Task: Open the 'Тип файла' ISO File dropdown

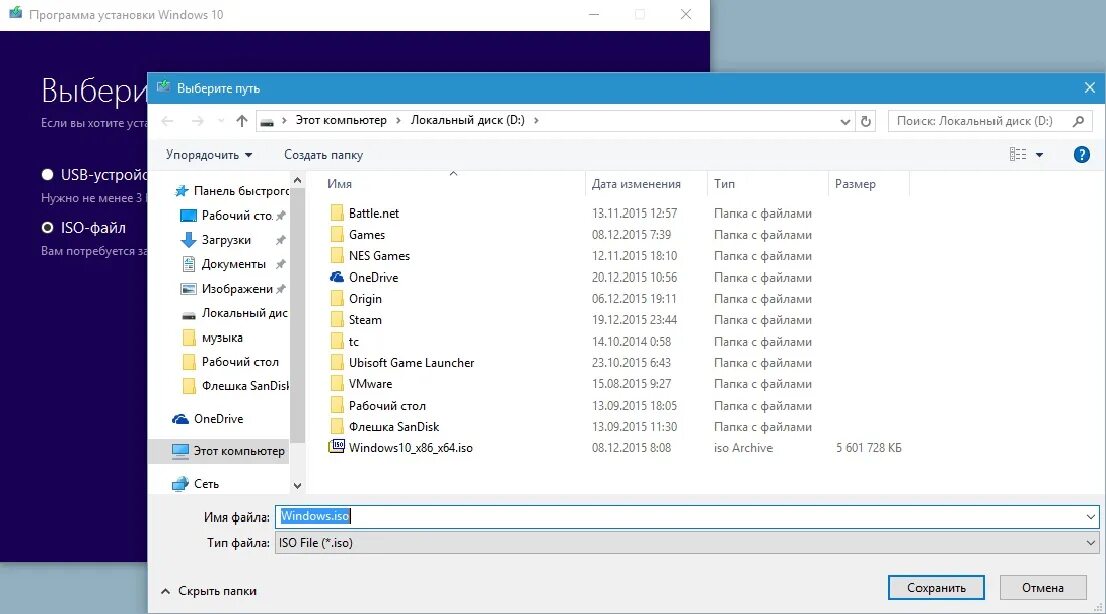Action: (686, 543)
